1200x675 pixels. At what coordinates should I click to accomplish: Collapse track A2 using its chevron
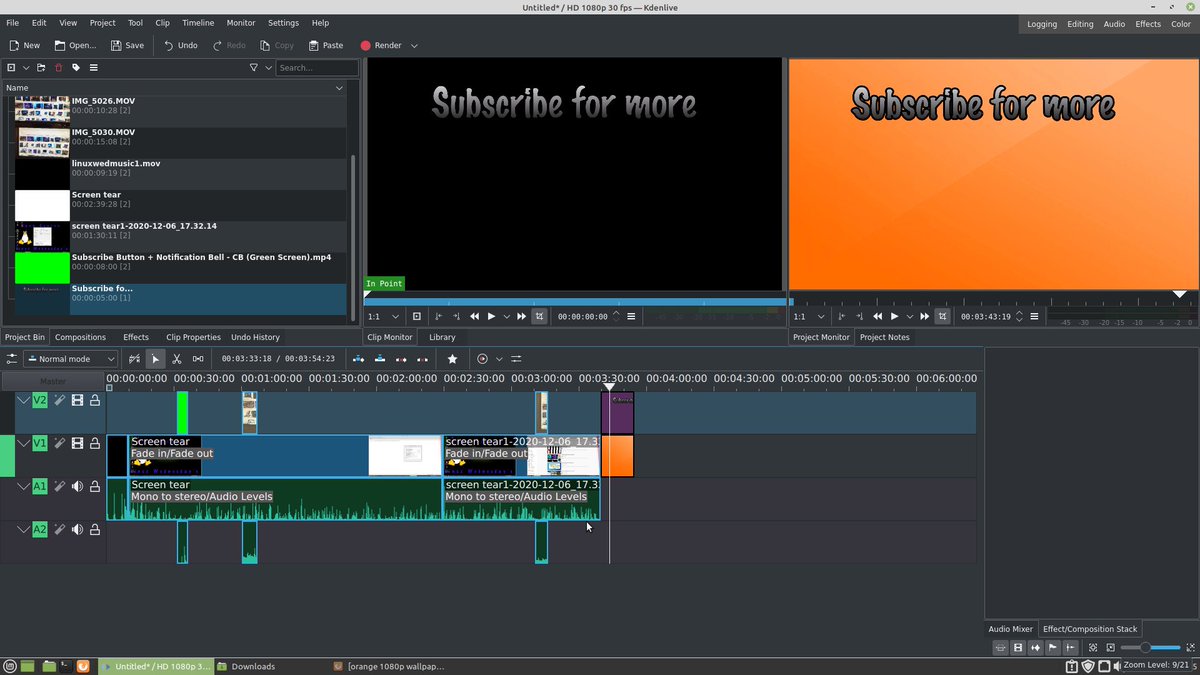click(23, 529)
